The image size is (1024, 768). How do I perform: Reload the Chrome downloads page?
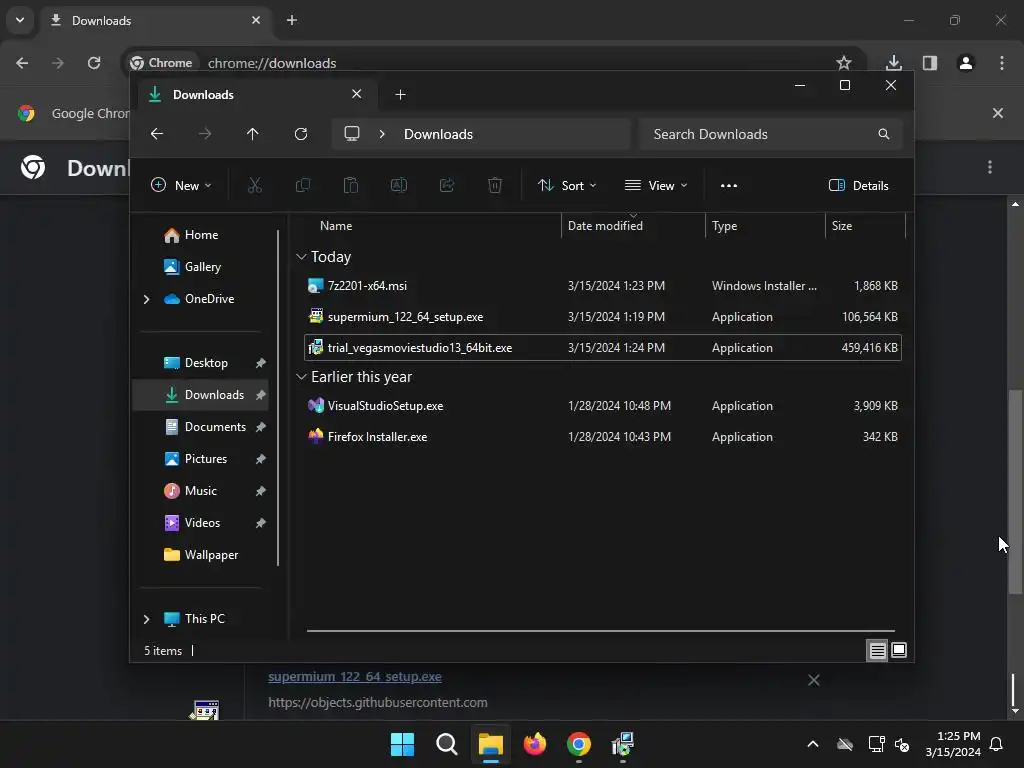point(94,63)
